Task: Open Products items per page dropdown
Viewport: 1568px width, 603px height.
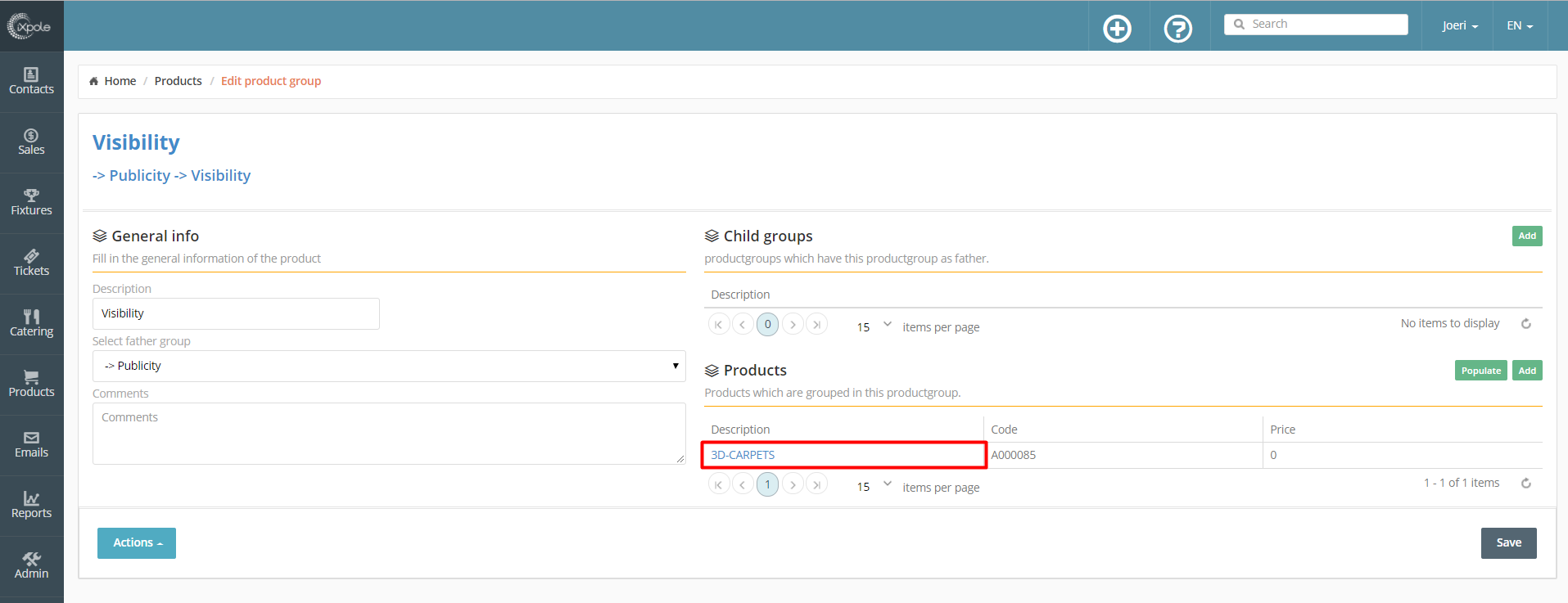Action: pos(874,486)
